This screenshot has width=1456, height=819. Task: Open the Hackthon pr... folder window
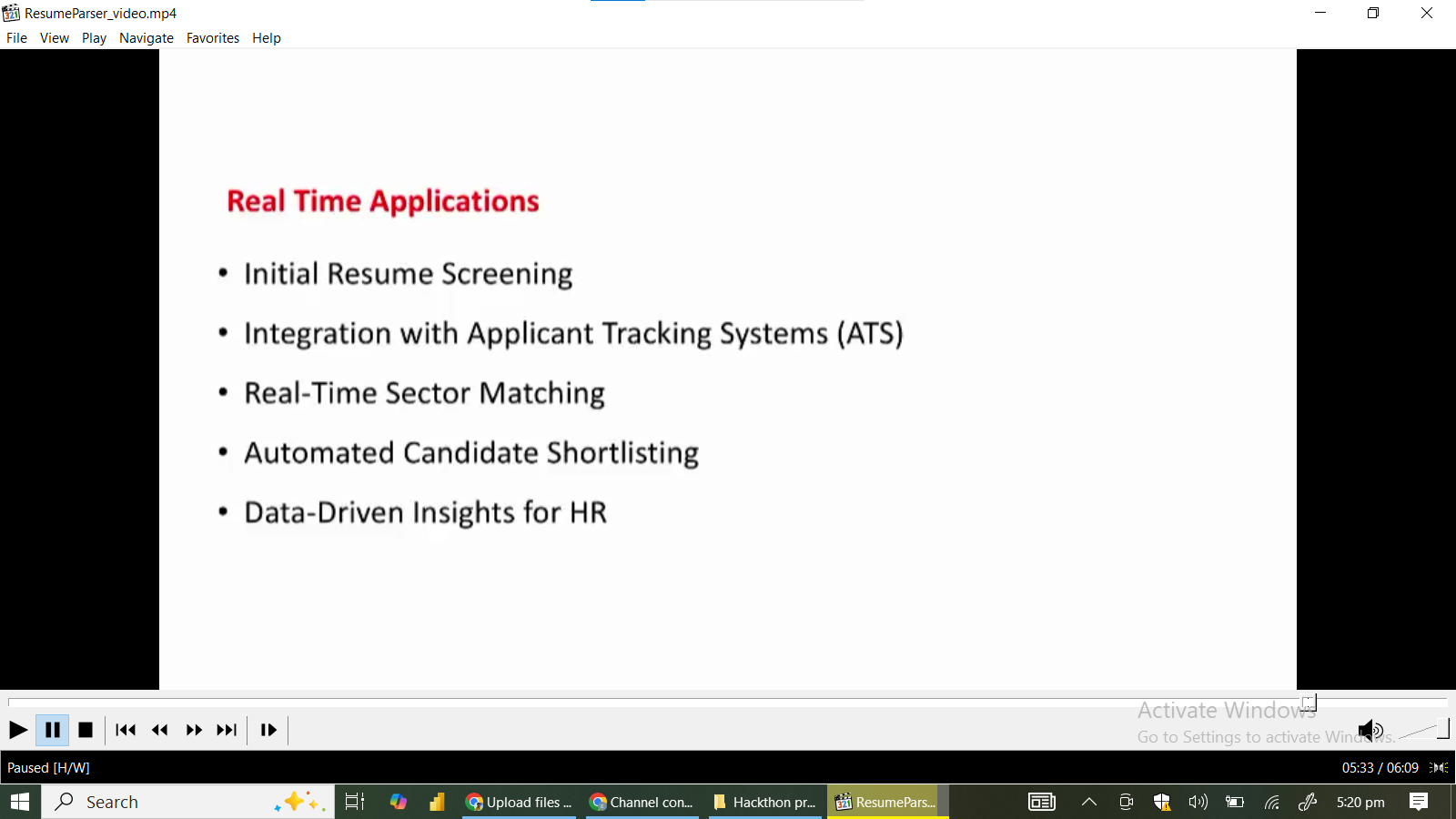766,802
